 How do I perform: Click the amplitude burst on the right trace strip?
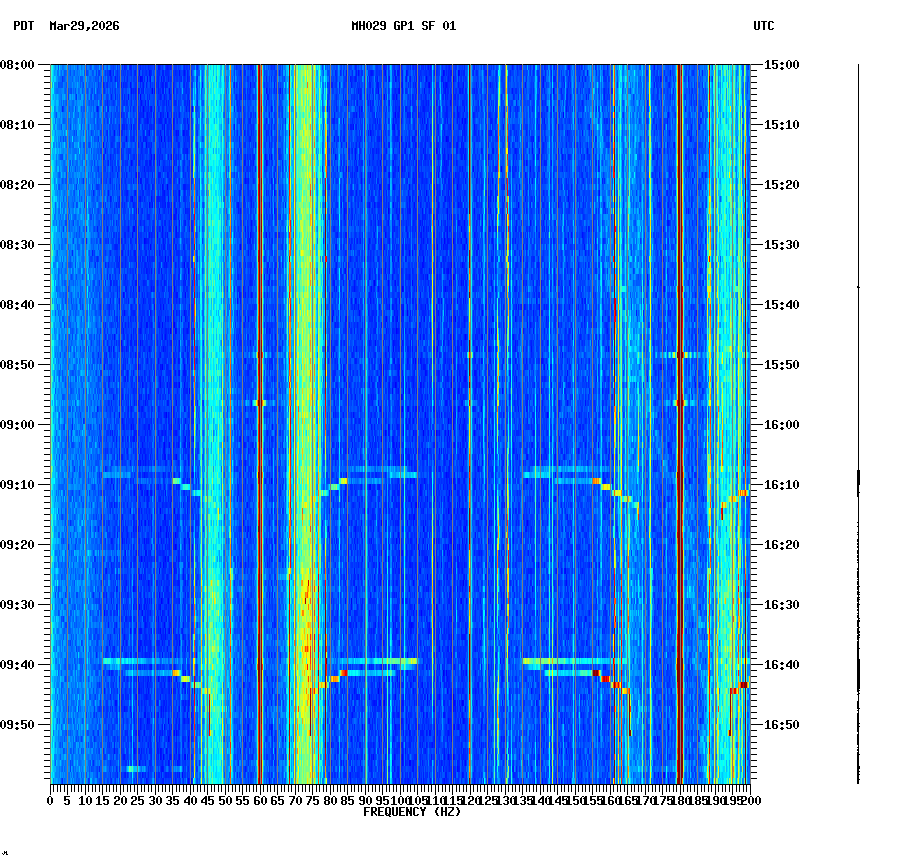(x=857, y=480)
